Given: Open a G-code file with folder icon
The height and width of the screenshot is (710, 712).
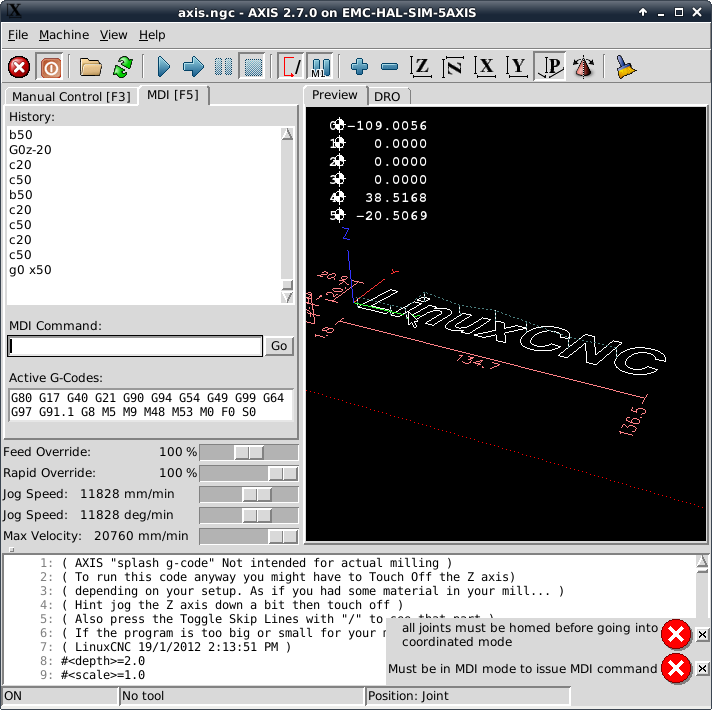Looking at the screenshot, I should 91,67.
